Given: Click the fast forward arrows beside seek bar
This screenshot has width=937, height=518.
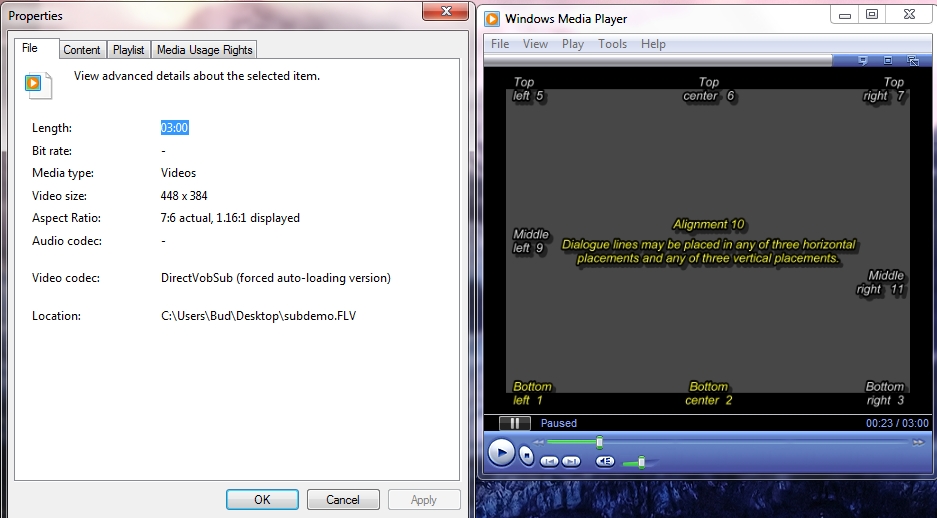Looking at the screenshot, I should (918, 442).
